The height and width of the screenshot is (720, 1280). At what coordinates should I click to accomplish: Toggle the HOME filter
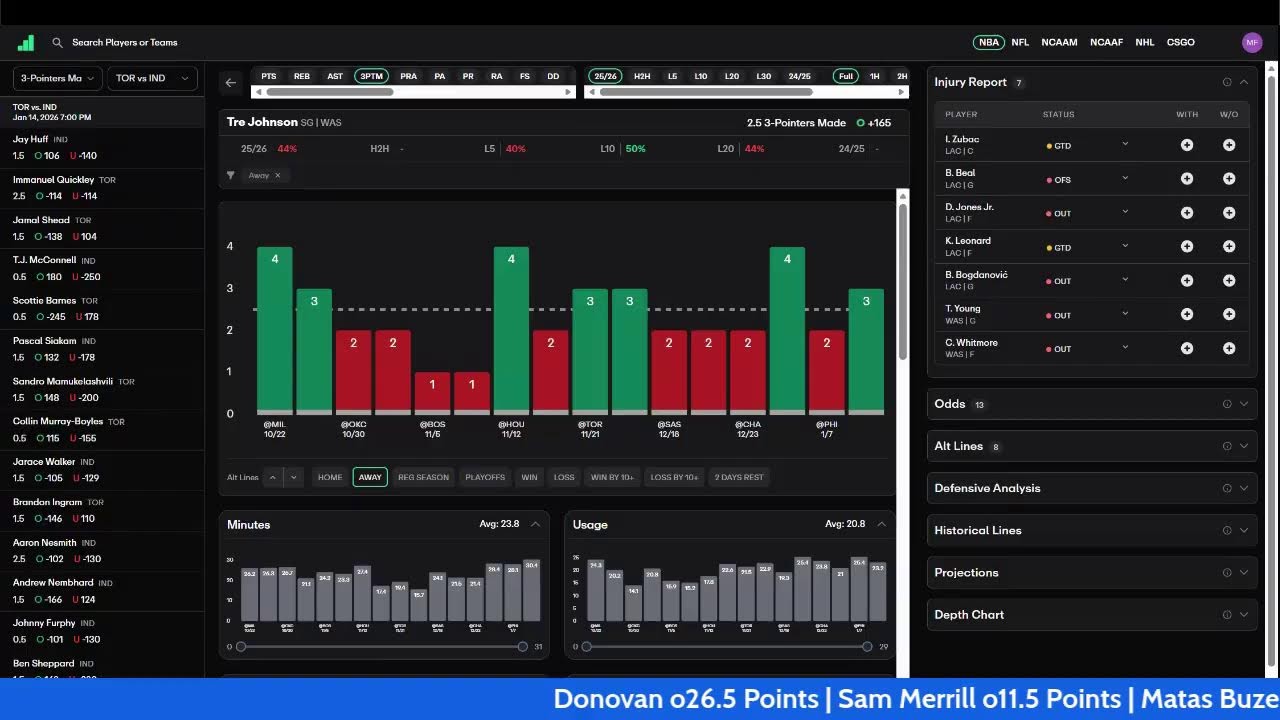330,477
